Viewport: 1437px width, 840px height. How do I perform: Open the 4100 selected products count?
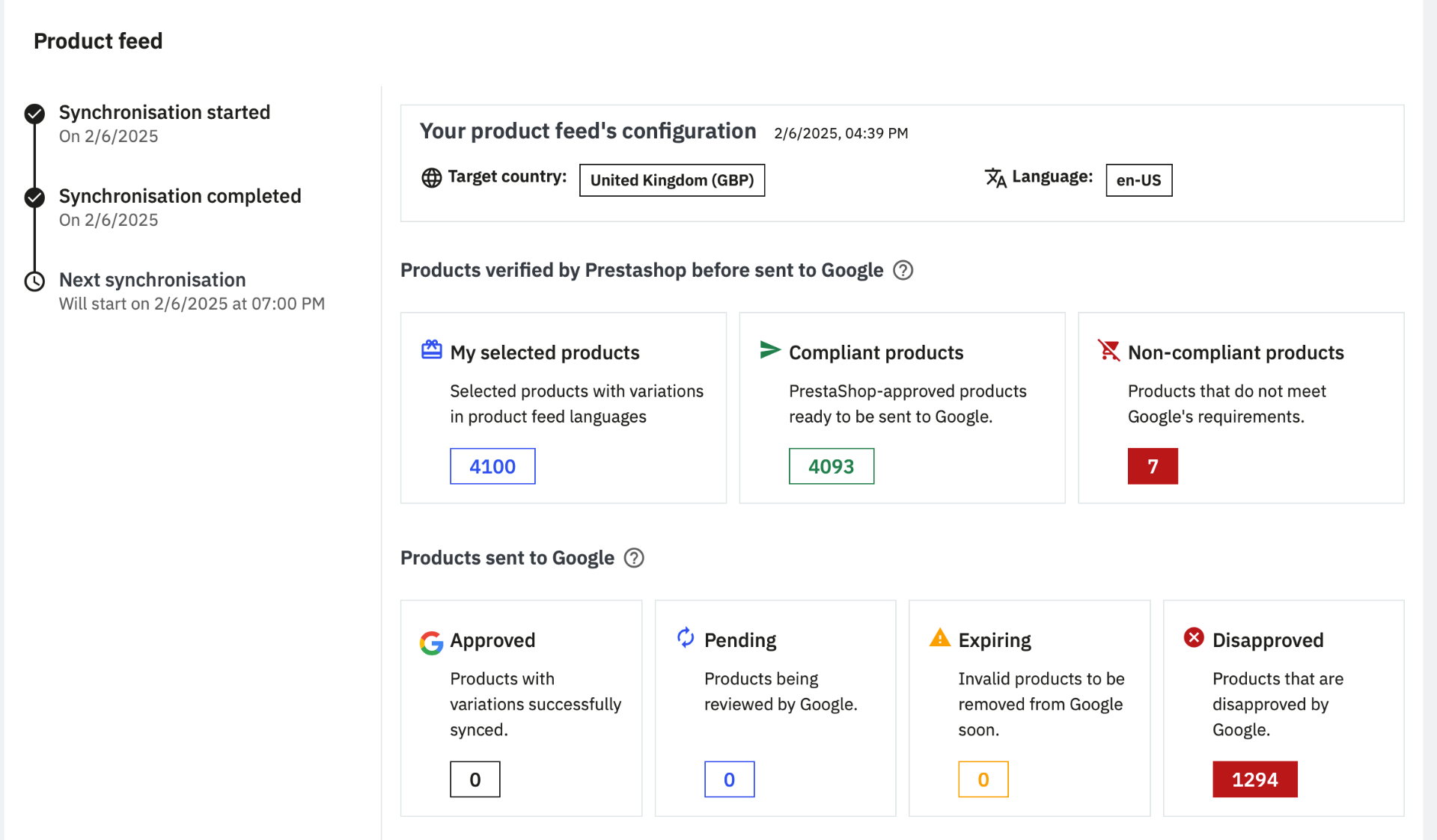[x=492, y=467]
